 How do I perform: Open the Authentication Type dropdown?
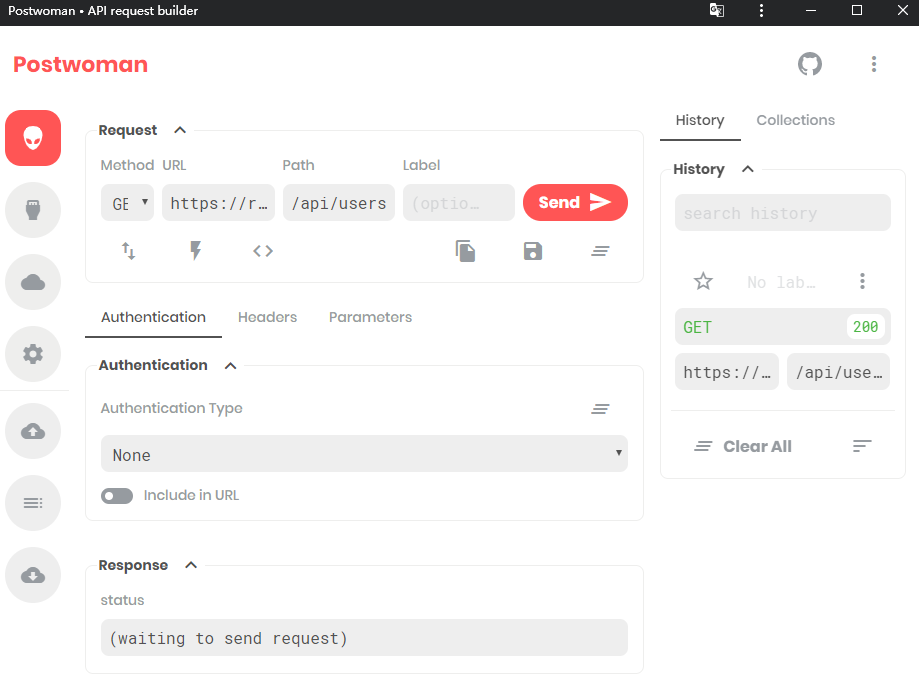(x=364, y=454)
